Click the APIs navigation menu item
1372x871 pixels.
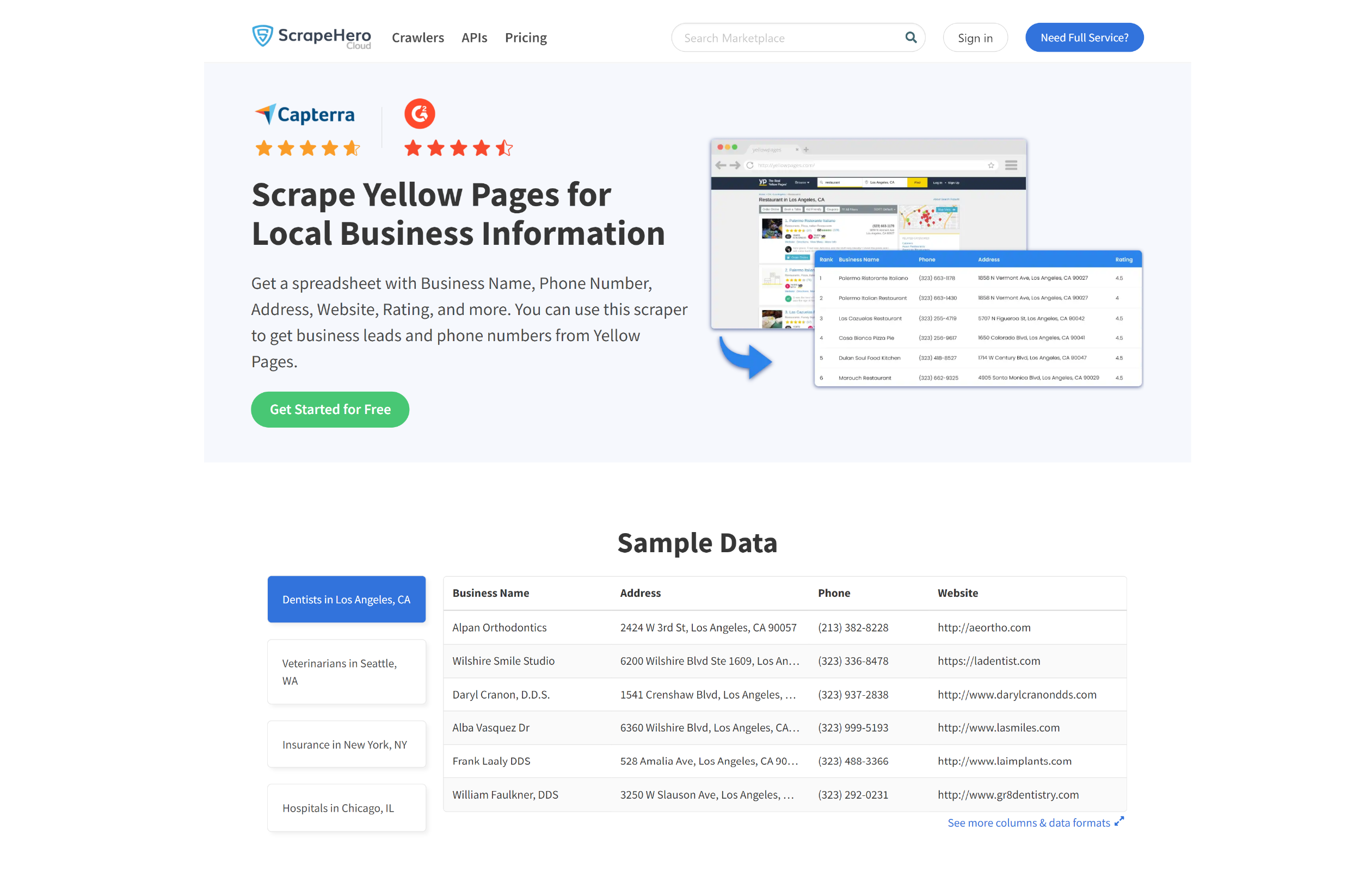click(474, 37)
